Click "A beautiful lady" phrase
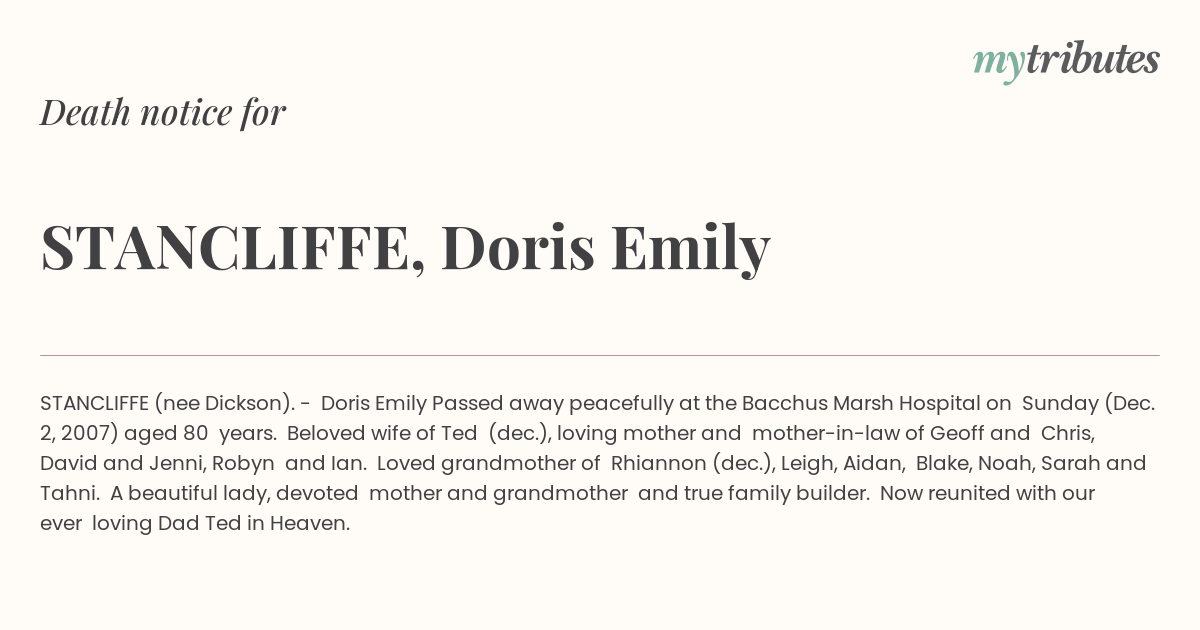Screen dimensions: 1200x630 188,494
